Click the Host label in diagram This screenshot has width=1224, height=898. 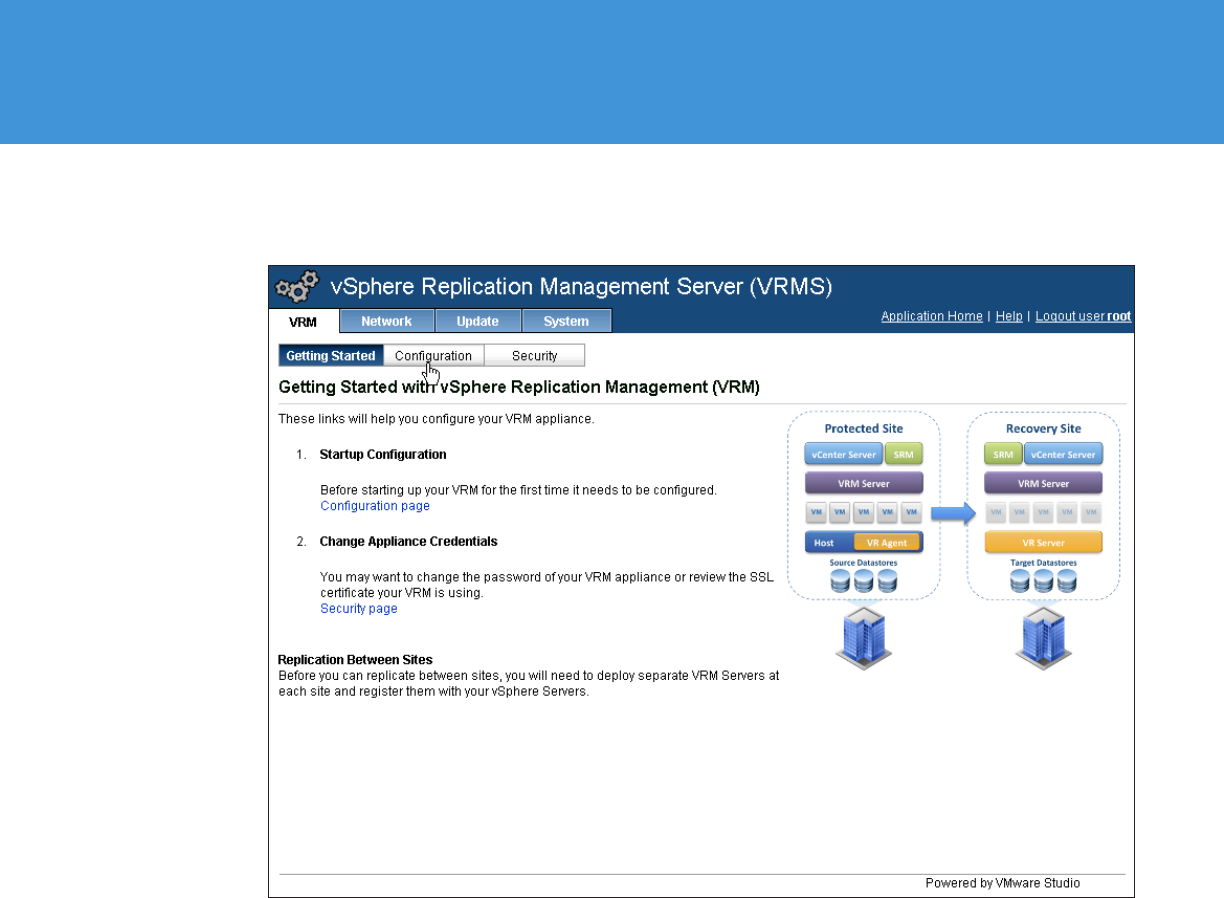(x=824, y=543)
